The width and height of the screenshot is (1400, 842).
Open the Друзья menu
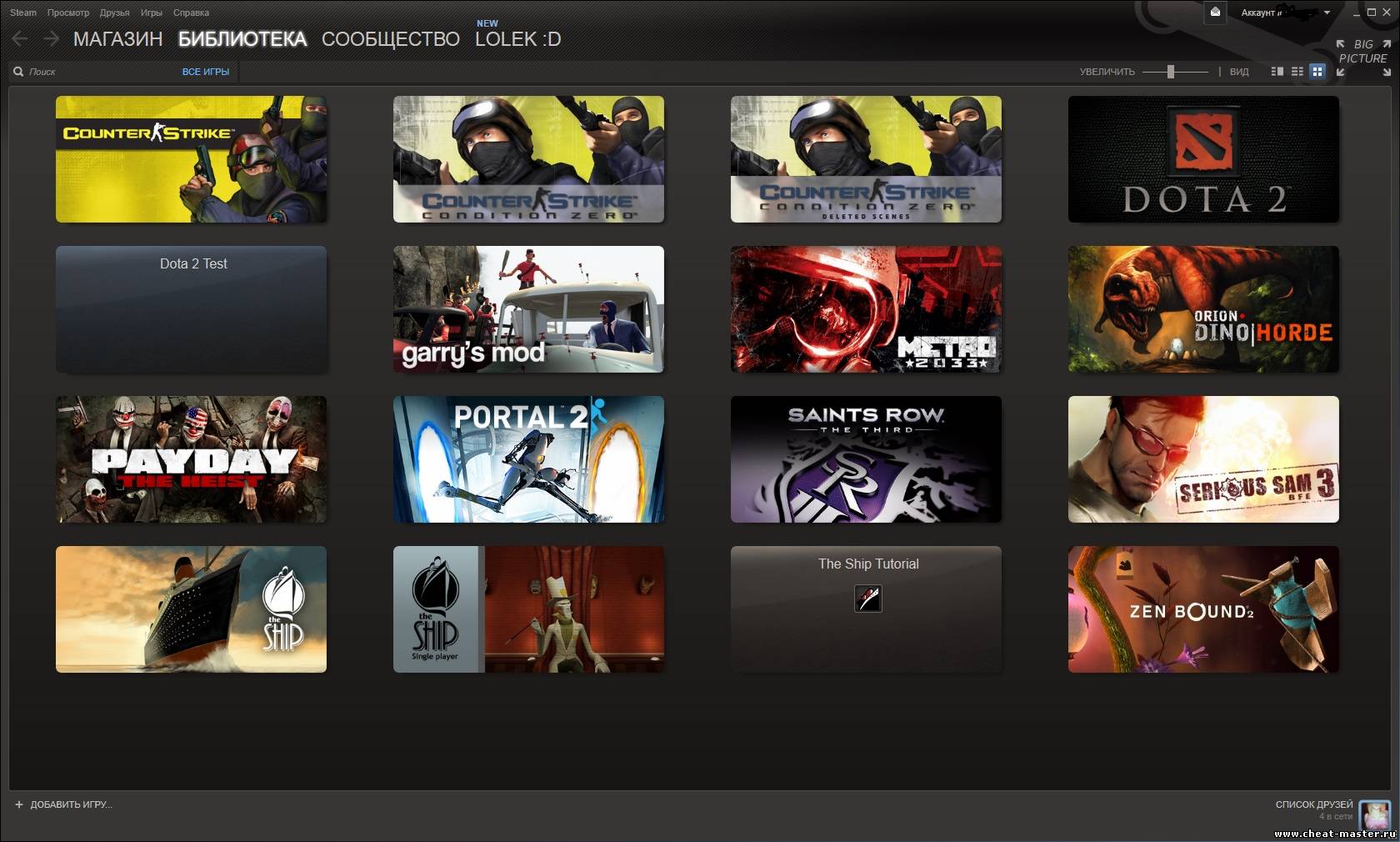click(x=114, y=13)
